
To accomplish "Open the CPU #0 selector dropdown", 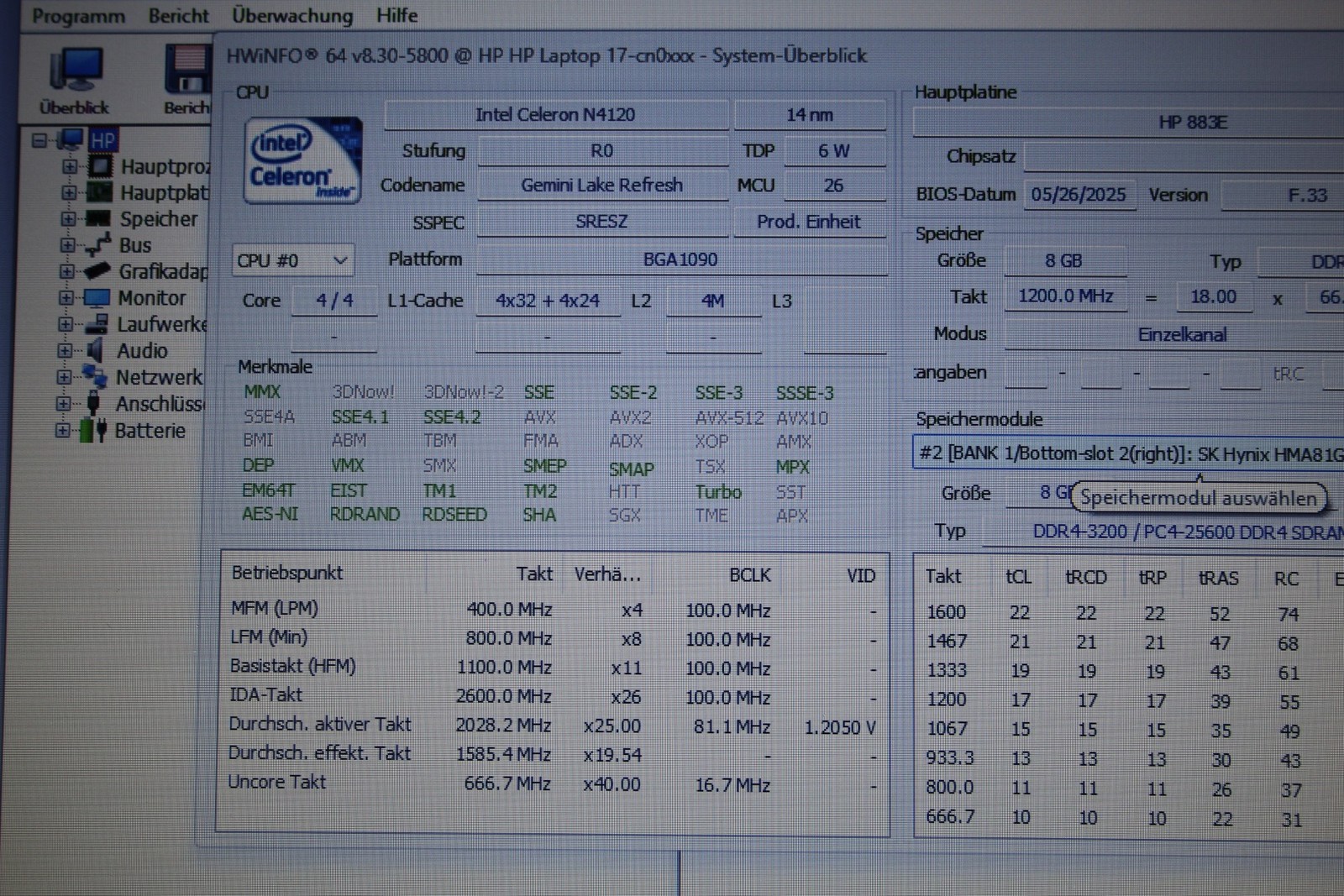I will tap(292, 260).
